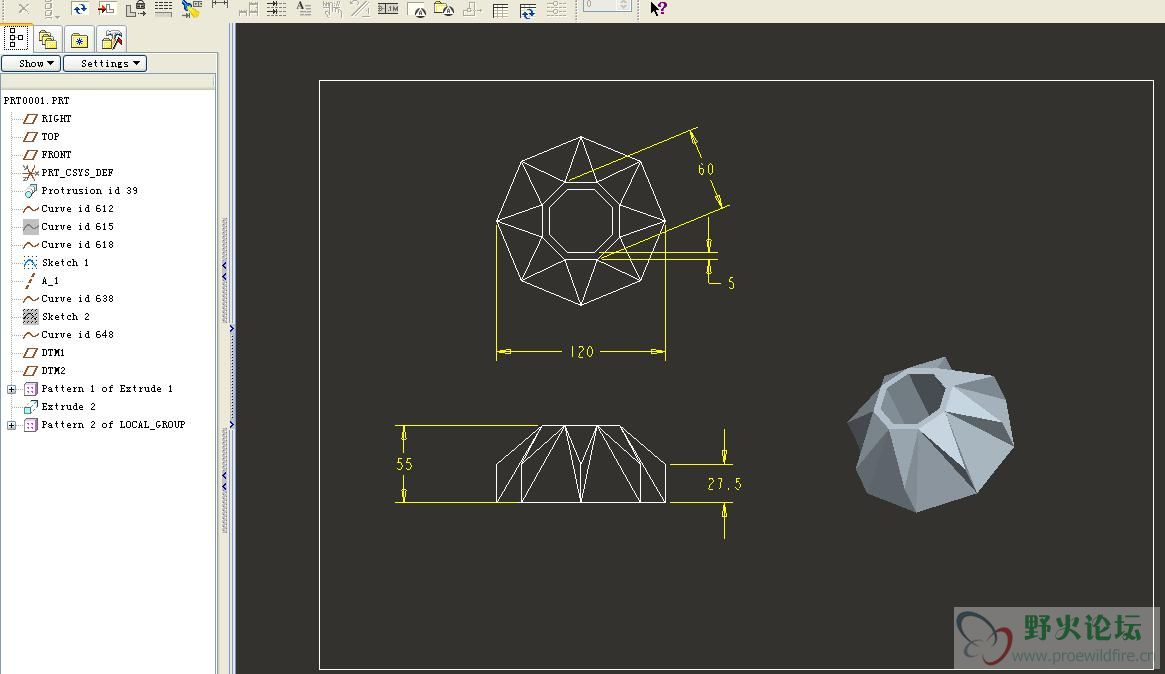Select 'Sketch 1' feature
Screen dimensions: 1165x674
tap(65, 263)
